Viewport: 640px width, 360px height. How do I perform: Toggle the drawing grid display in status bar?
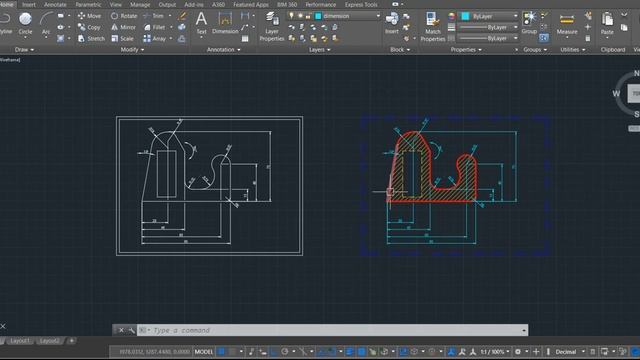tap(221, 351)
